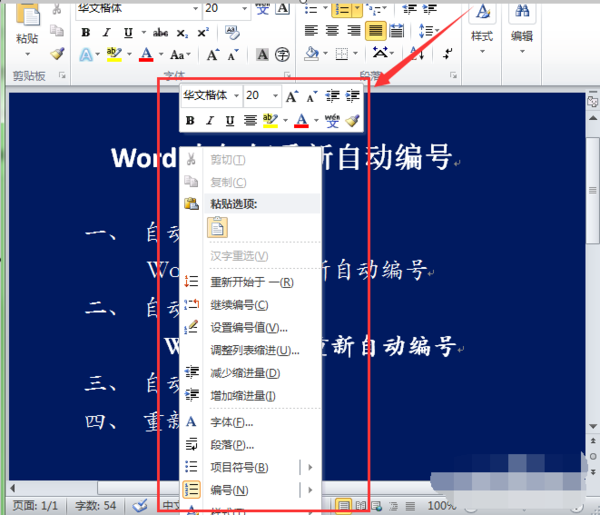Screen dimensions: 600x515
Task: Open the Editing (编辑) group button
Action: 522,29
